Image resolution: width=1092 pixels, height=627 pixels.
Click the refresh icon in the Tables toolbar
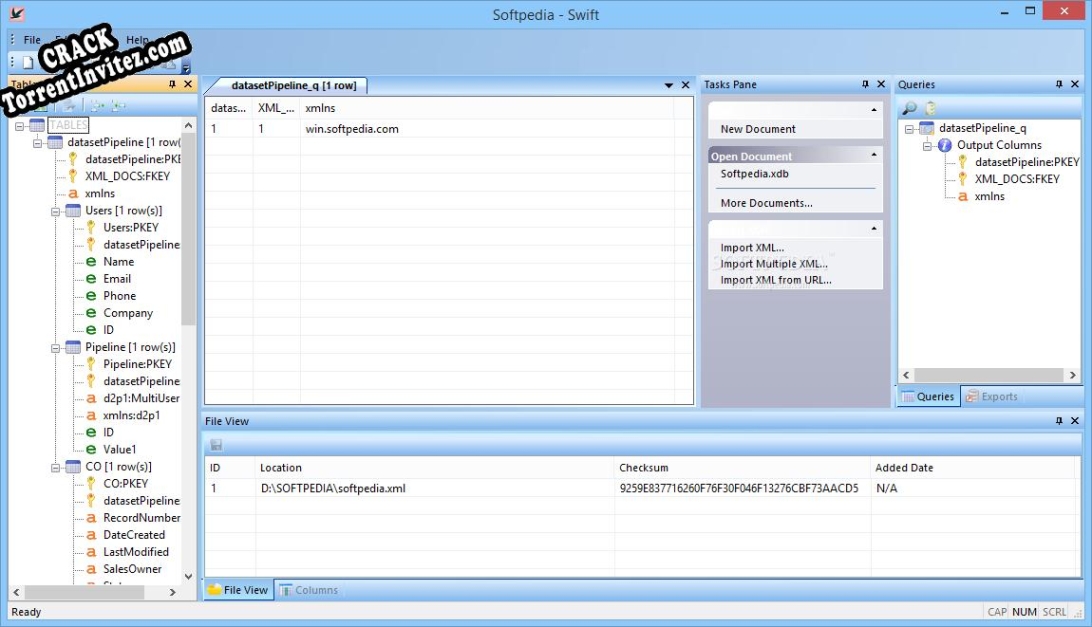tap(70, 106)
